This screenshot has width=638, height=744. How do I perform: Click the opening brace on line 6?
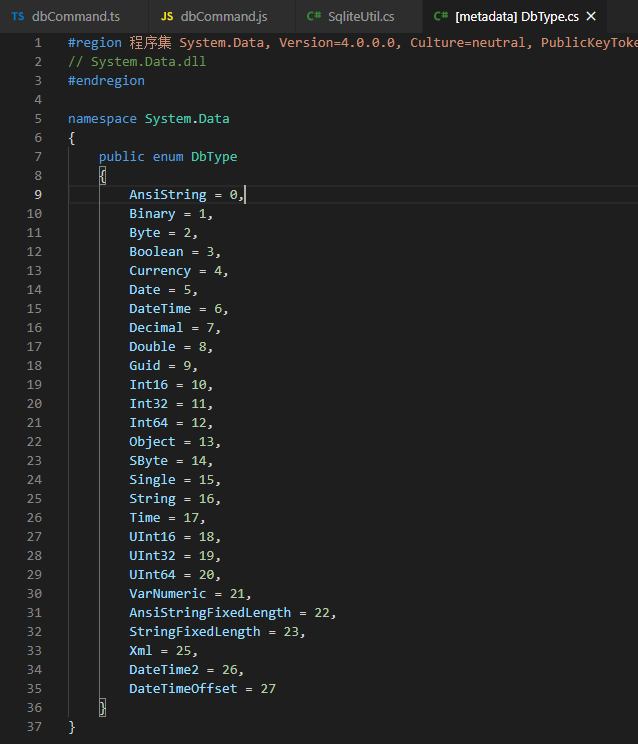click(x=72, y=138)
